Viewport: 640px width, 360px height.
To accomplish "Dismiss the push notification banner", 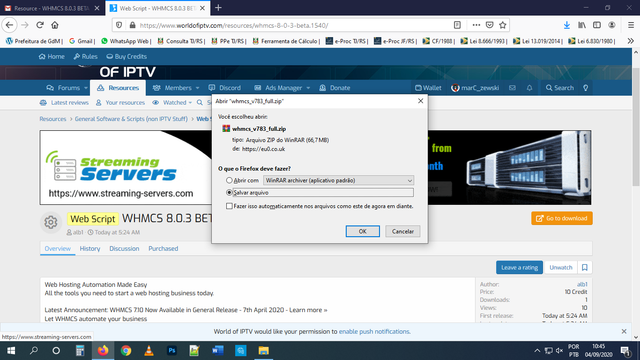I will 624,331.
